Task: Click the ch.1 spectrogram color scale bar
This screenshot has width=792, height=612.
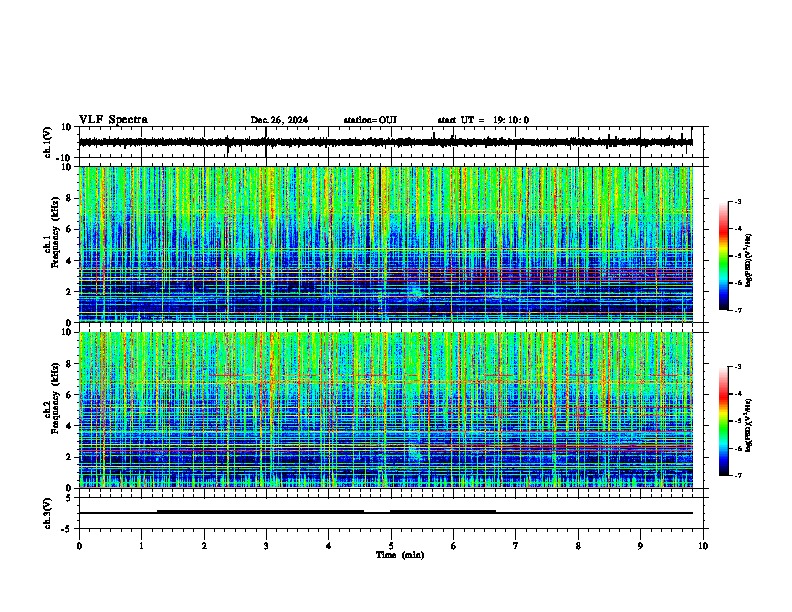Action: coord(724,256)
